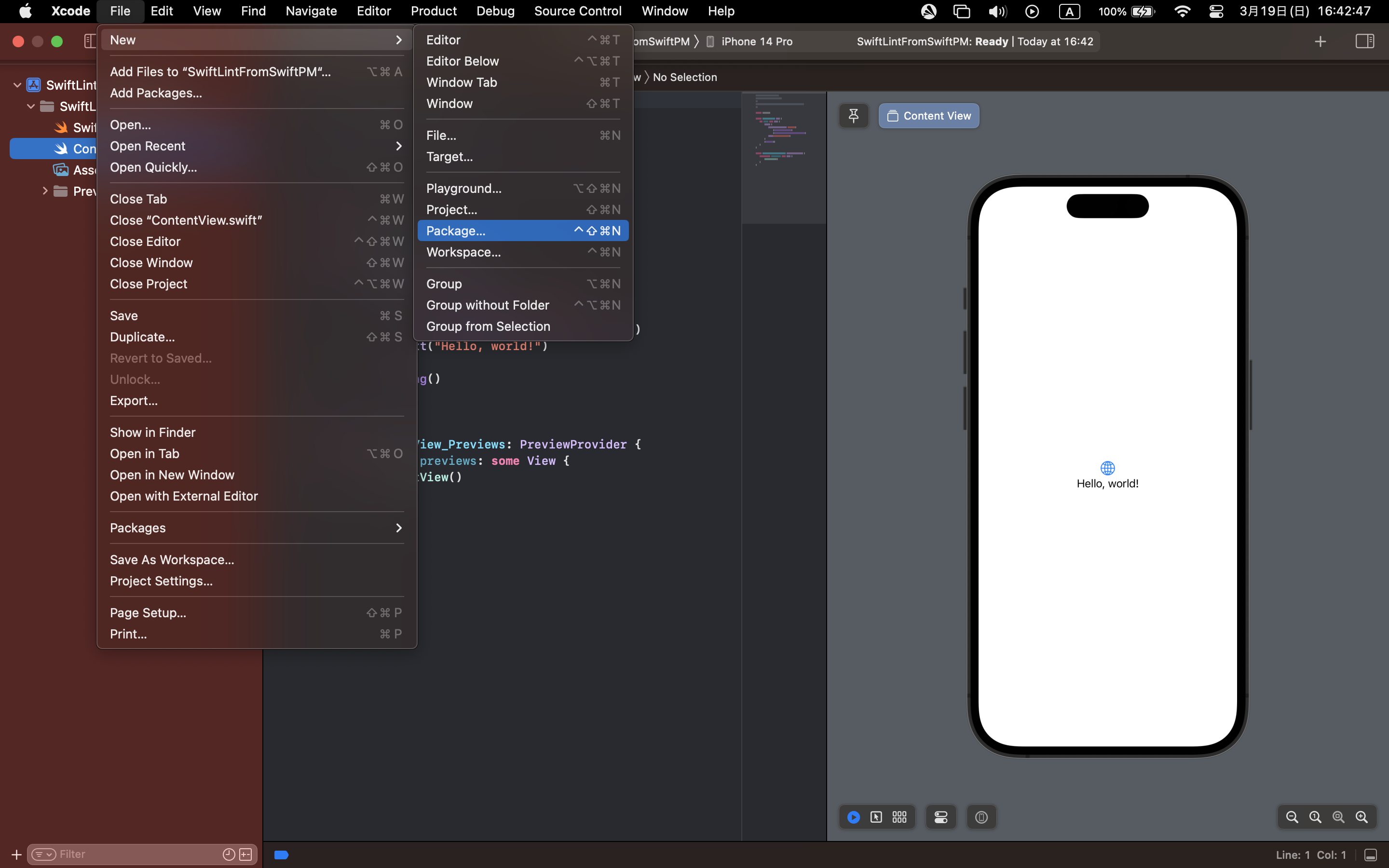Open preview device selection icon

click(x=981, y=817)
